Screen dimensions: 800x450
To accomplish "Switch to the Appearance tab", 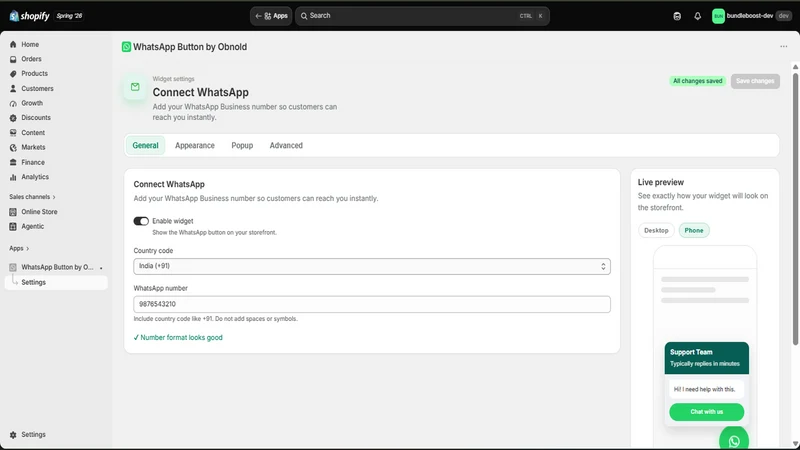I will tap(195, 145).
